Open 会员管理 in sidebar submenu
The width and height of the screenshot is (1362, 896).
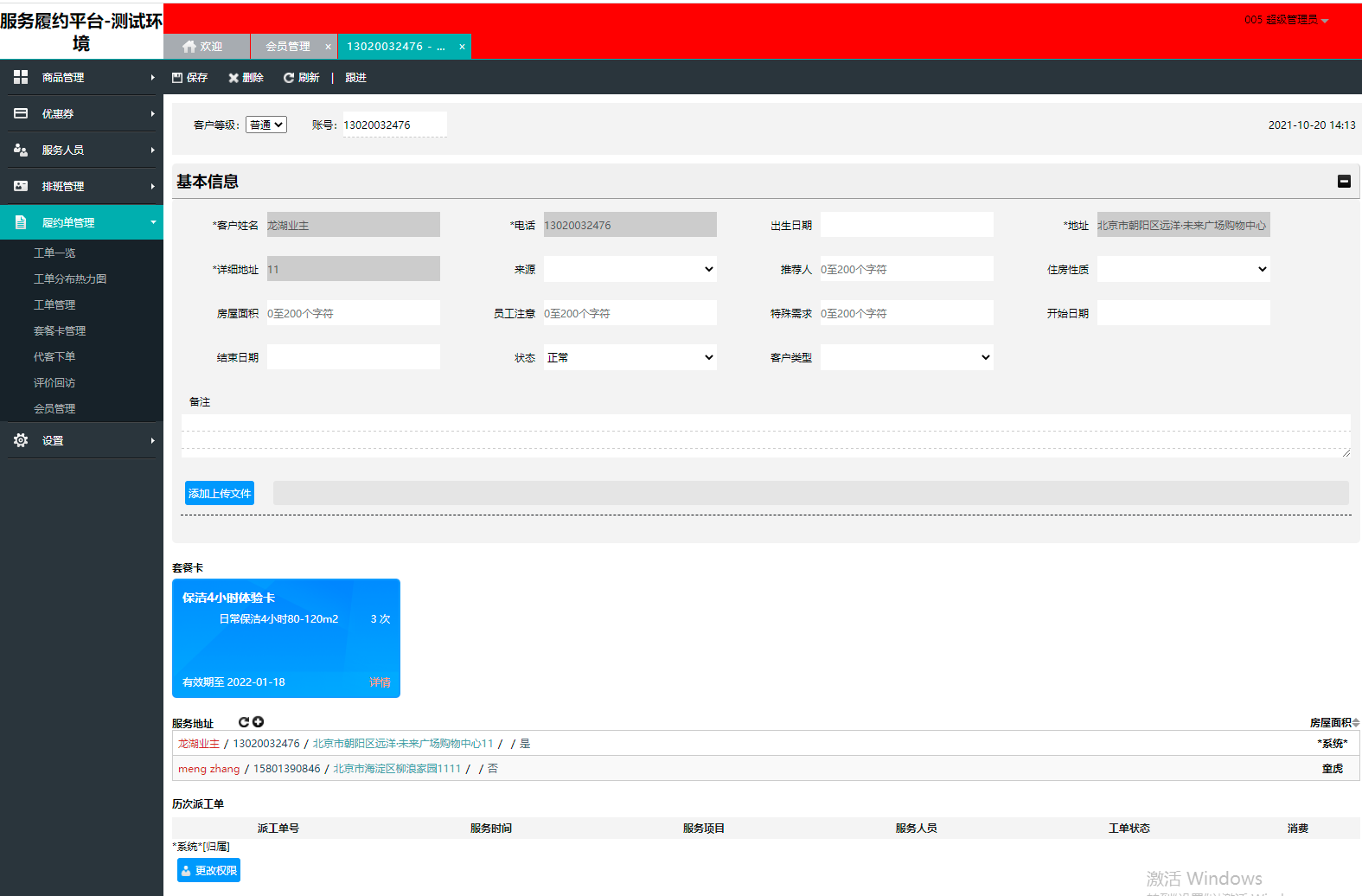[54, 408]
